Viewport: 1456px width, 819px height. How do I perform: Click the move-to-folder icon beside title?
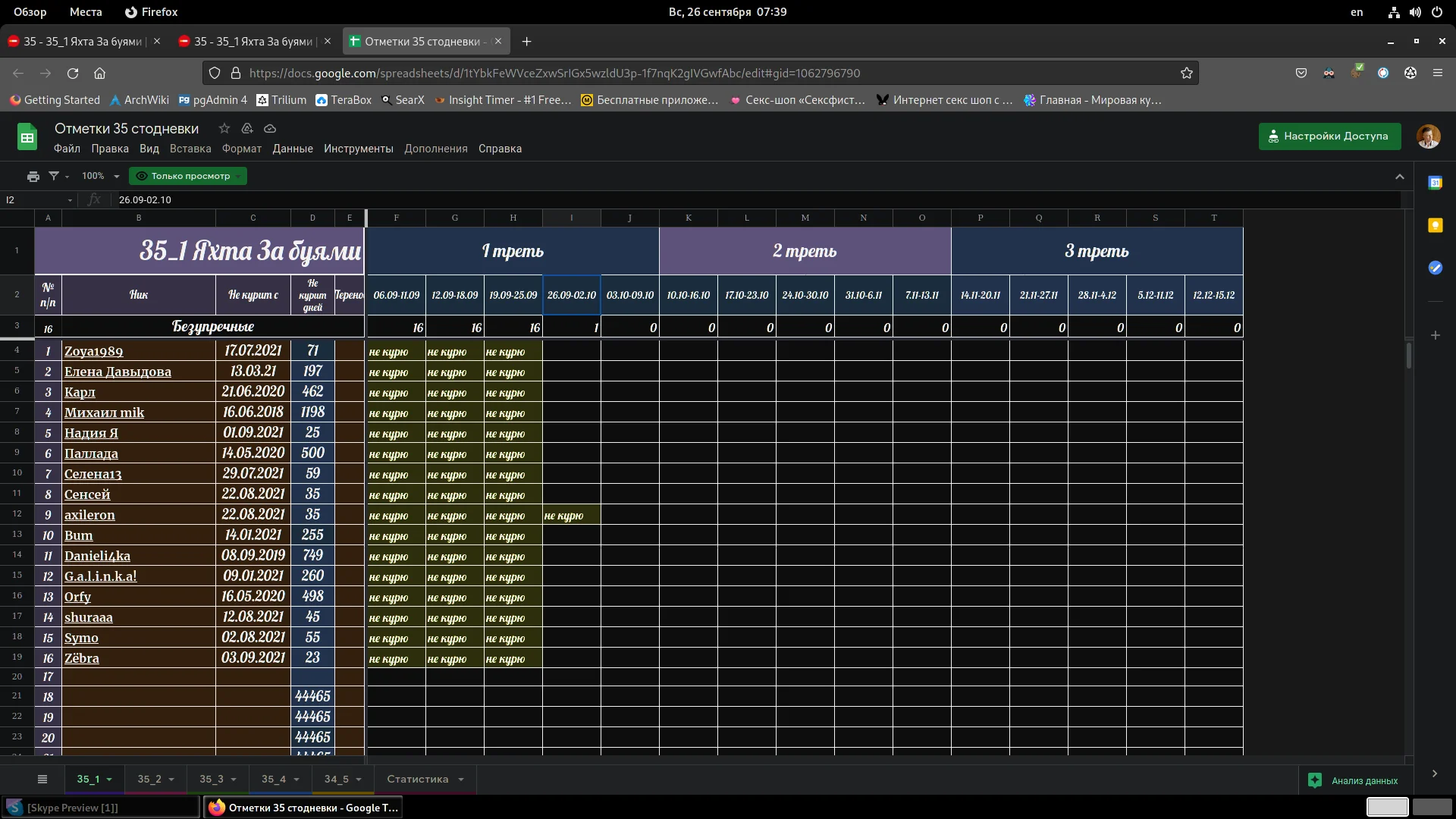247,128
